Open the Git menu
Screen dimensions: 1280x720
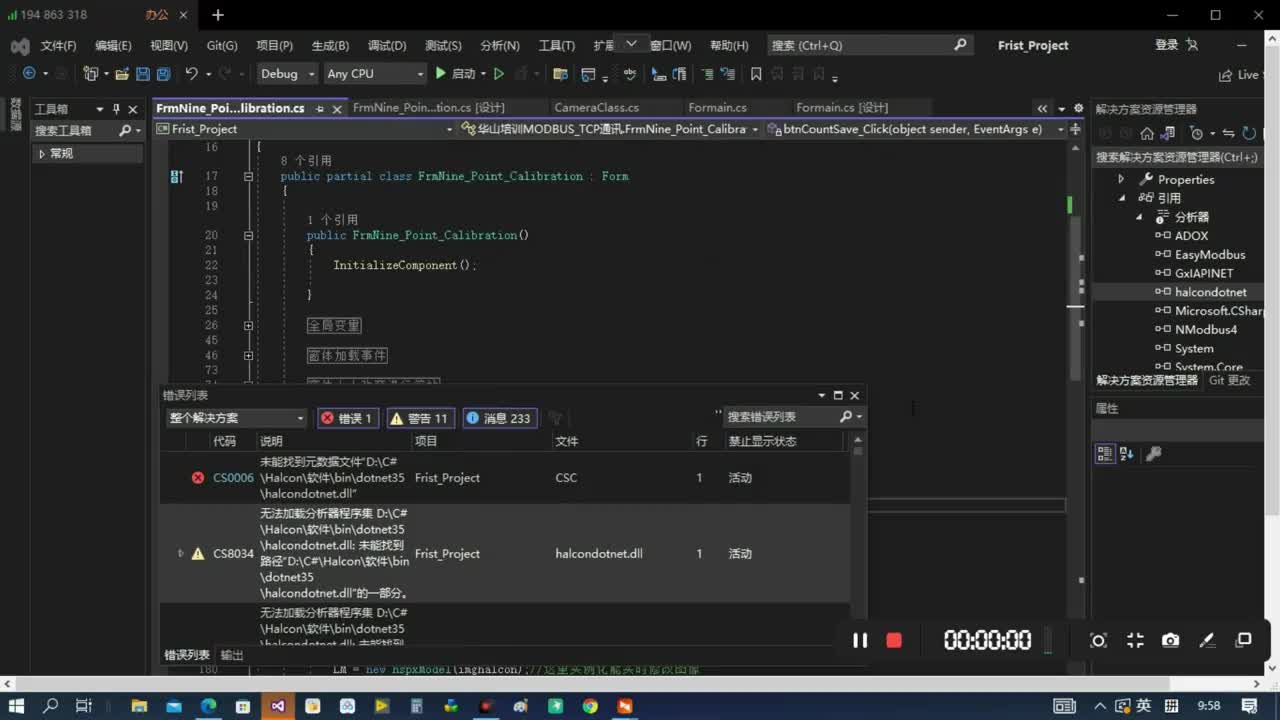222,45
